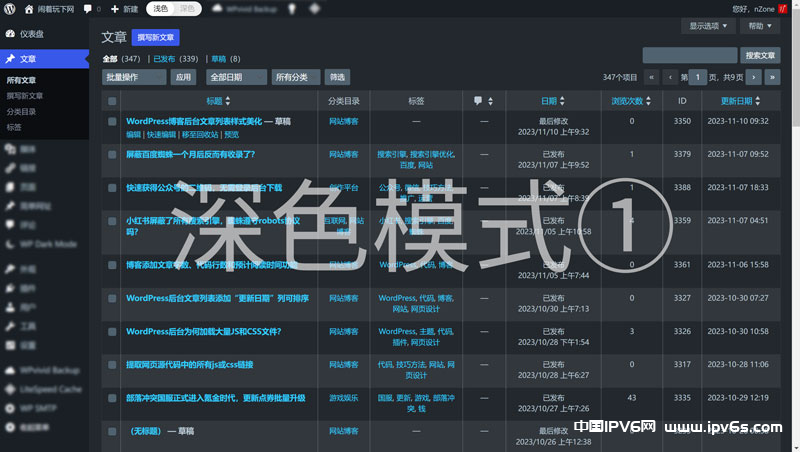Click the current page number field
Viewport: 800px width, 452px height.
pos(697,77)
